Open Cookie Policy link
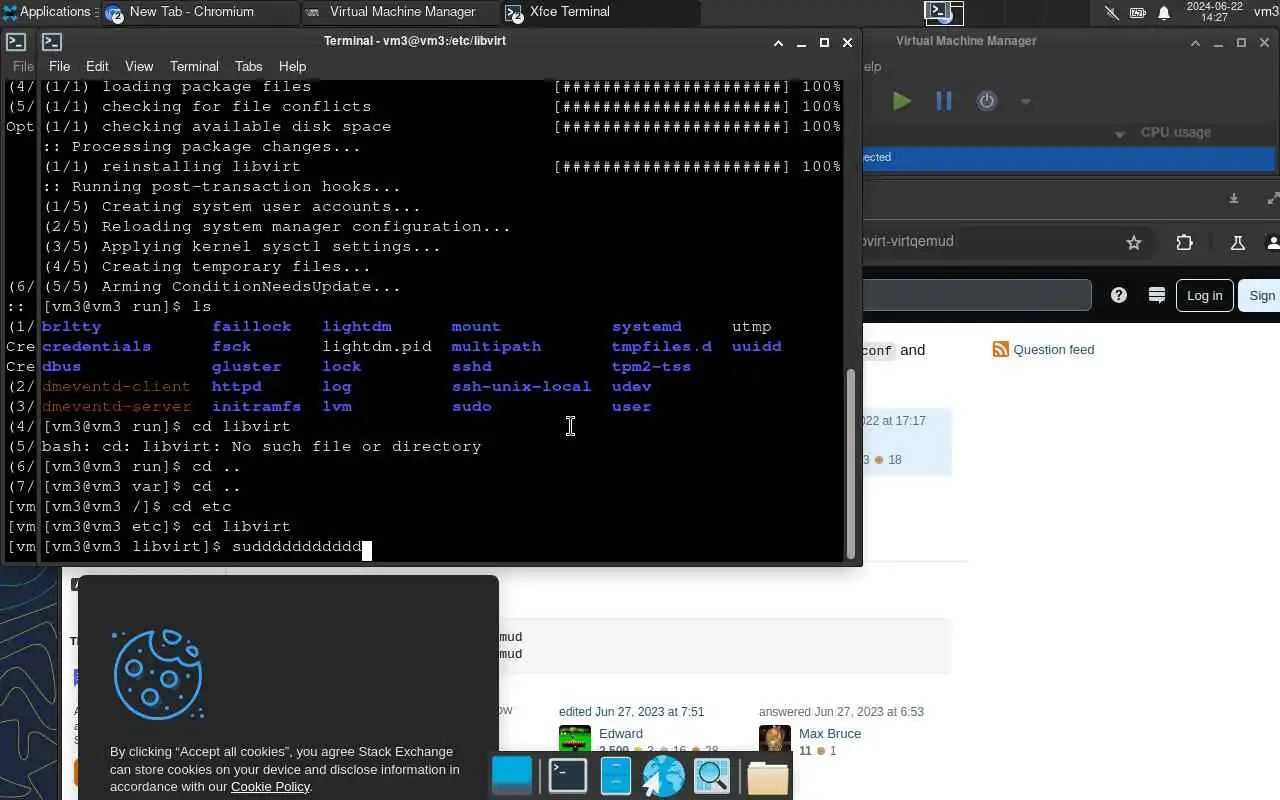1280x800 pixels. coord(270,786)
